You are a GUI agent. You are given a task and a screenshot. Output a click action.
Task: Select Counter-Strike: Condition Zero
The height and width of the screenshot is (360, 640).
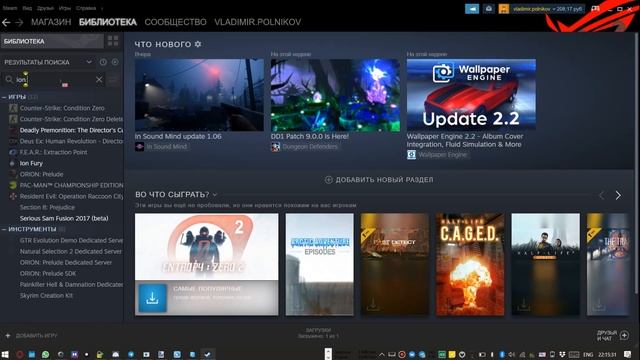point(62,108)
